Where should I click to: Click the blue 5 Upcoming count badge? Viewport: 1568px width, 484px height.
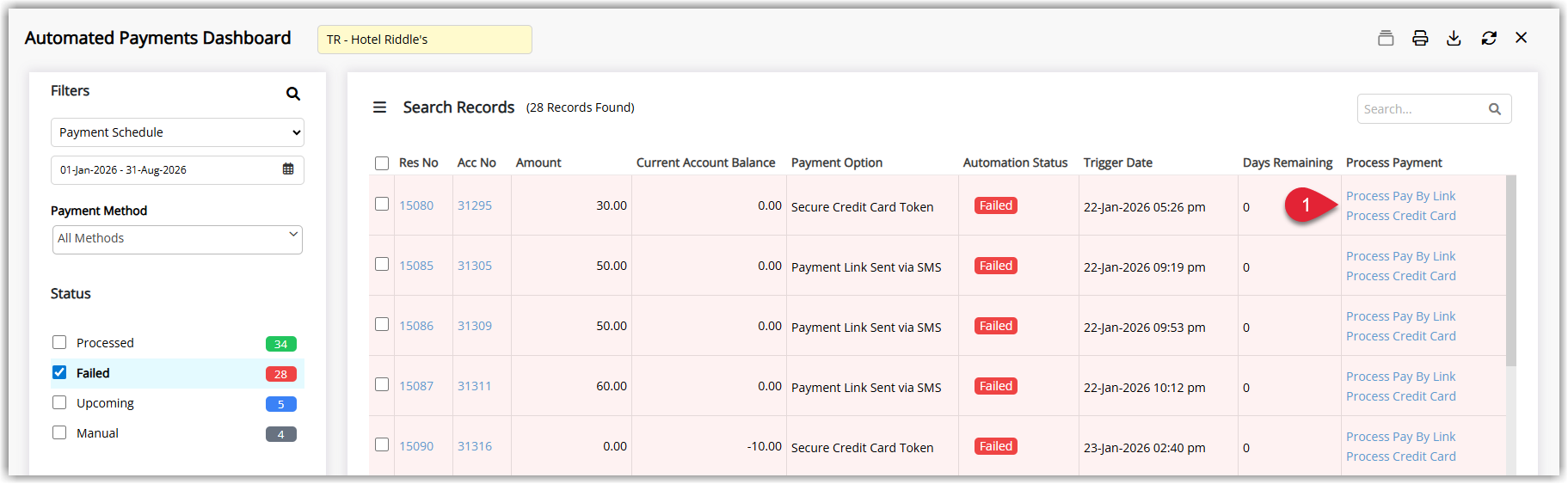pyautogui.click(x=281, y=404)
